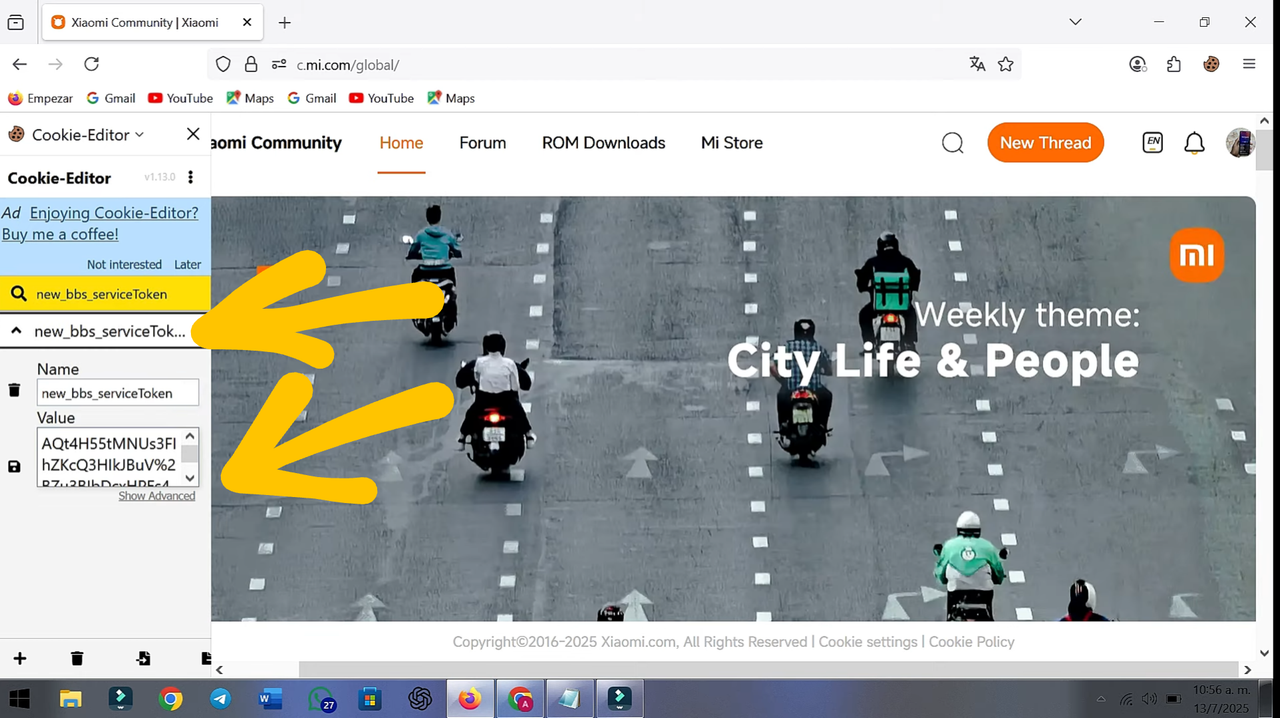Click Show Advanced link

click(157, 496)
